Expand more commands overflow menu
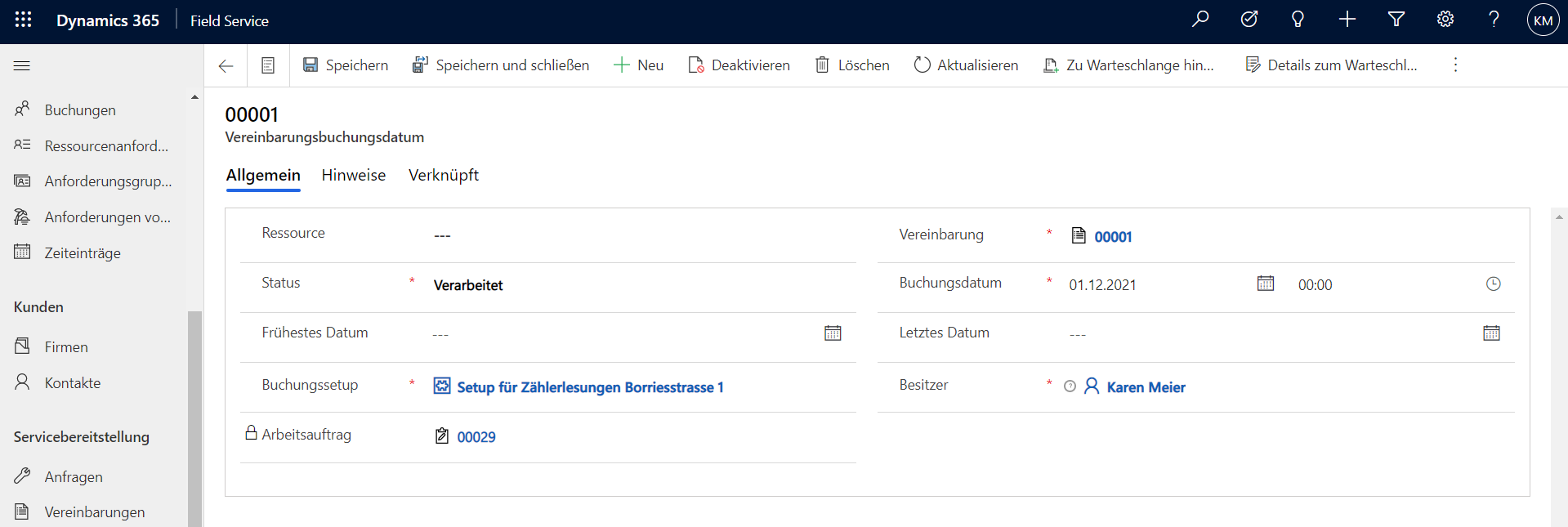The image size is (1568, 527). [1455, 65]
